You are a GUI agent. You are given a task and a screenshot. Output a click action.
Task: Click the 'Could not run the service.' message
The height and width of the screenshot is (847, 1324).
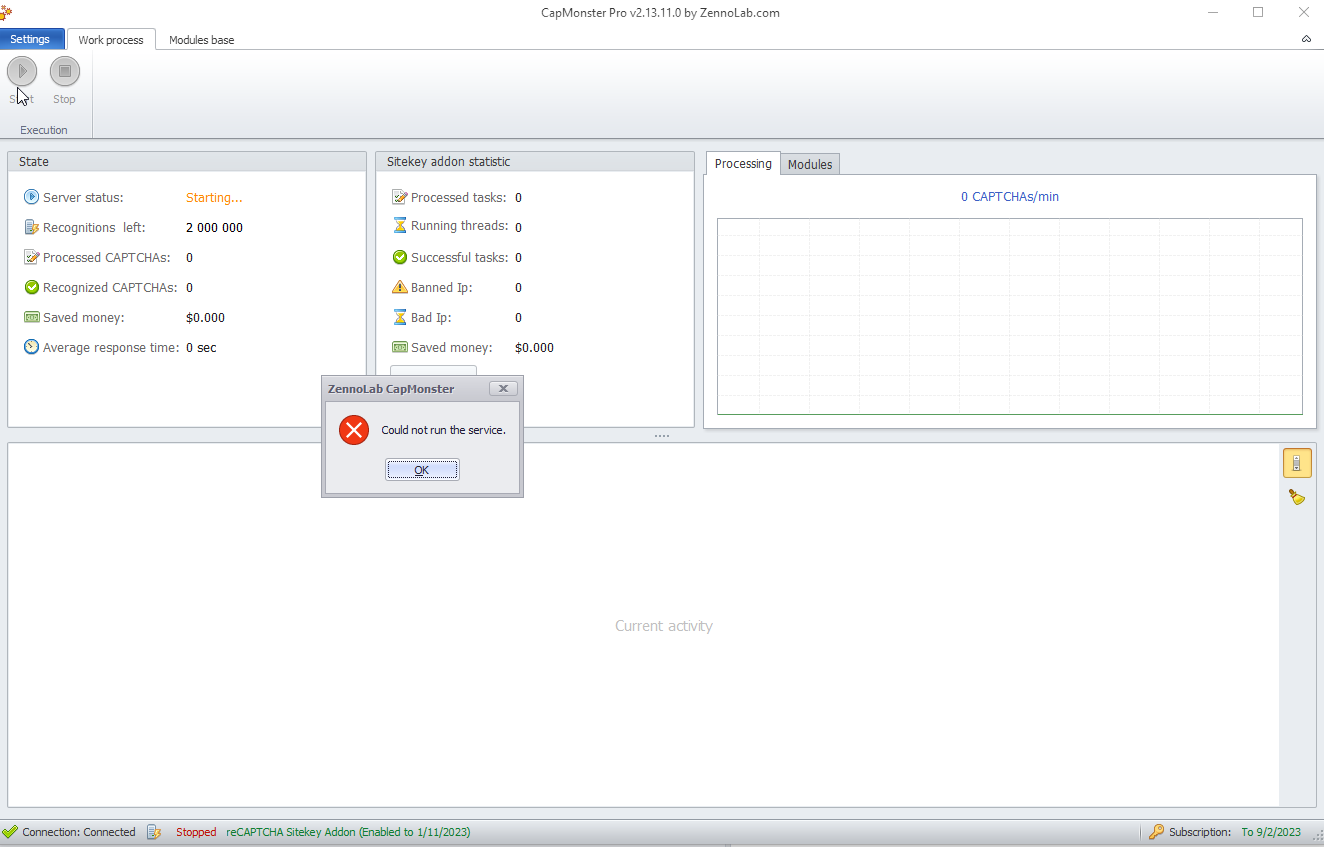(x=443, y=430)
